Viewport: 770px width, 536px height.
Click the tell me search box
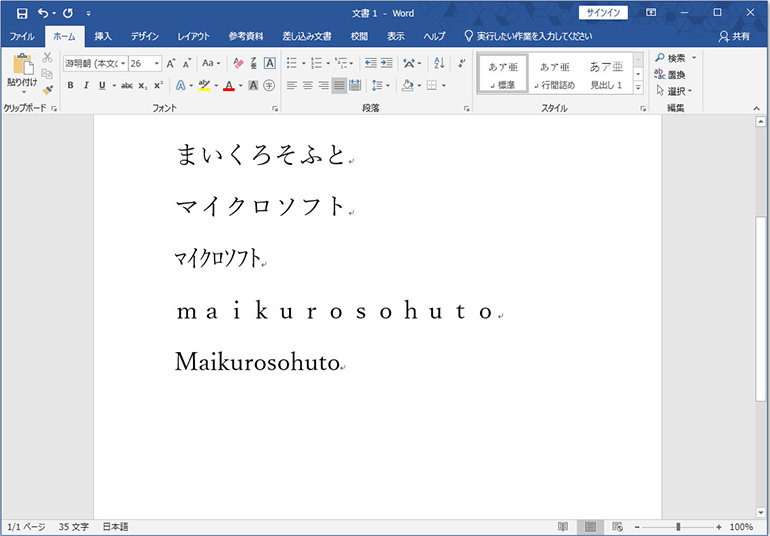pyautogui.click(x=528, y=36)
